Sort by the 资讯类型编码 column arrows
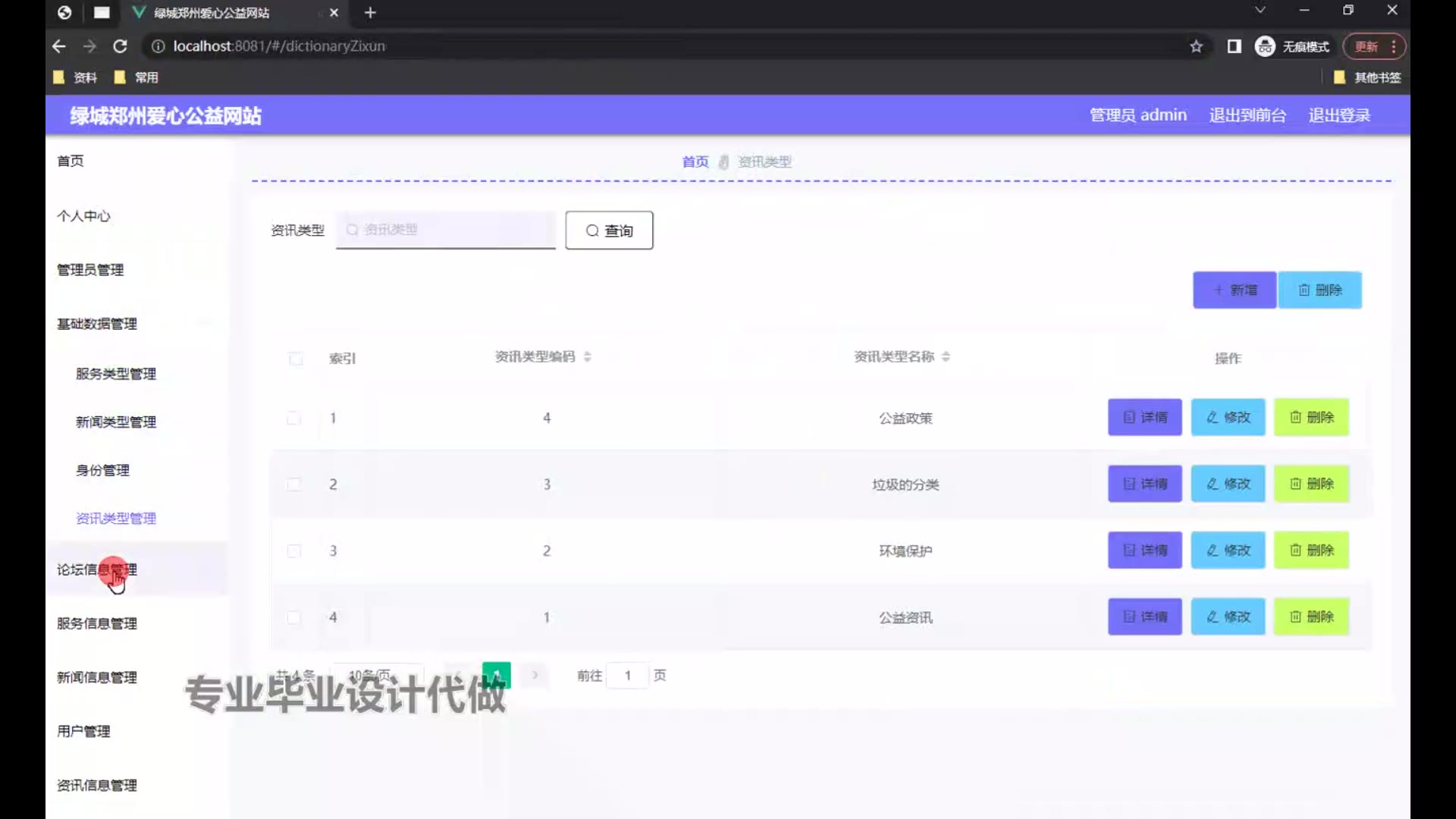The height and width of the screenshot is (819, 1456). (x=588, y=356)
